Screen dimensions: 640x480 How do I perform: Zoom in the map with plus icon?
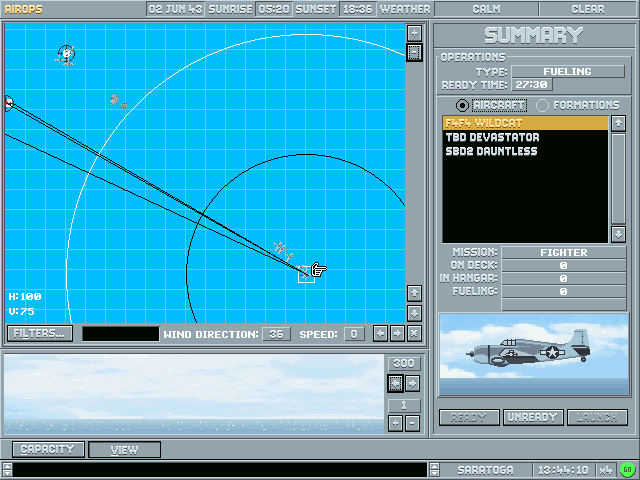coord(414,33)
